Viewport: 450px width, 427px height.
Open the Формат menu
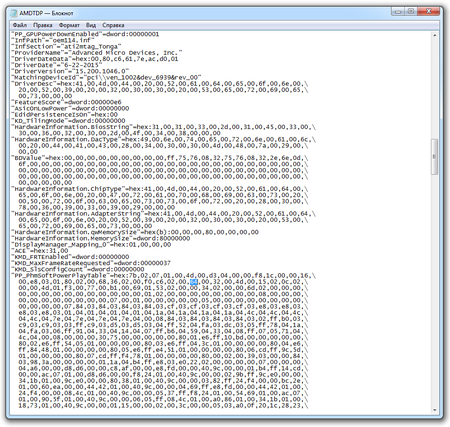(69, 25)
